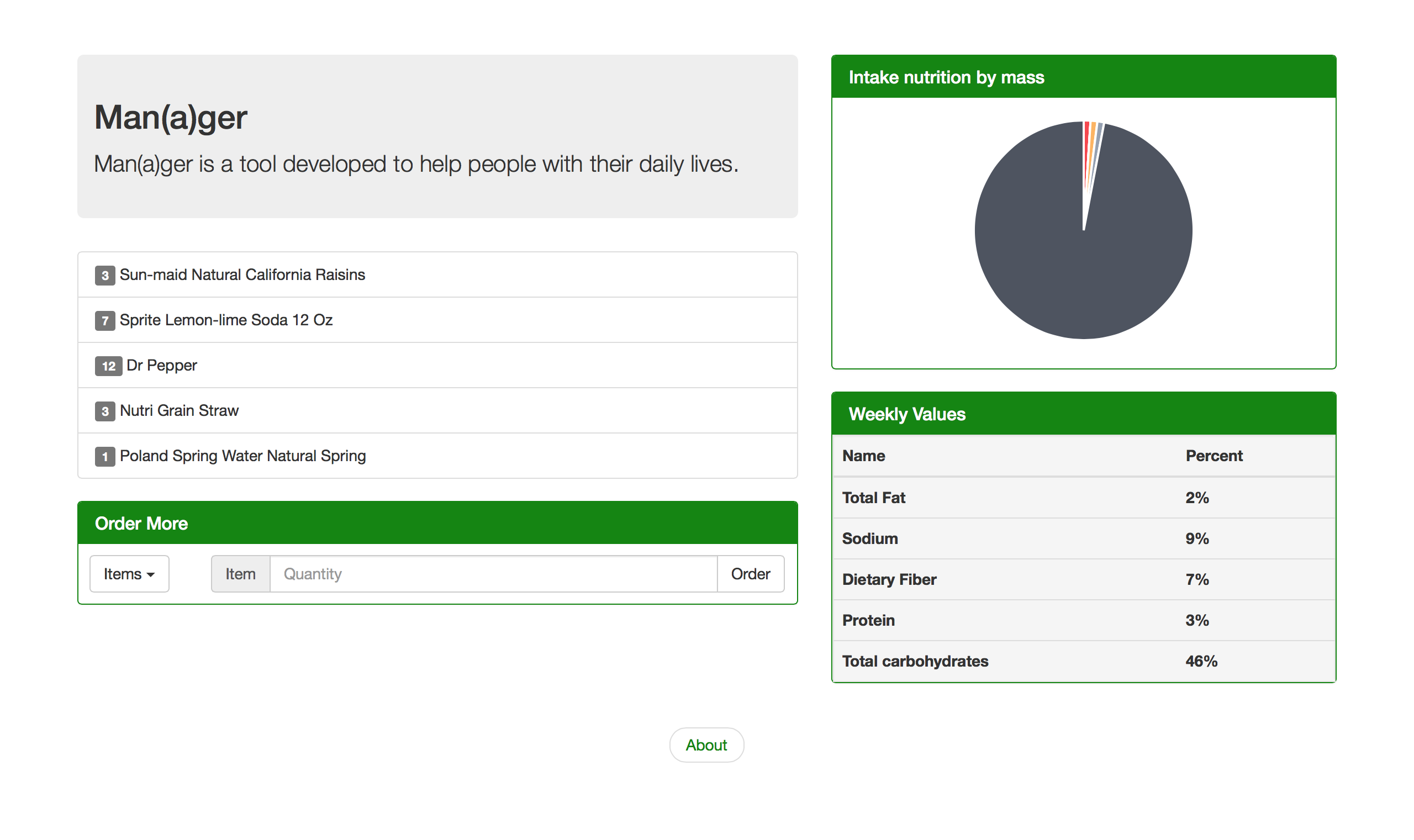Viewport: 1414px width, 840px height.
Task: Click the large dark gray pie slice
Action: point(1082,272)
